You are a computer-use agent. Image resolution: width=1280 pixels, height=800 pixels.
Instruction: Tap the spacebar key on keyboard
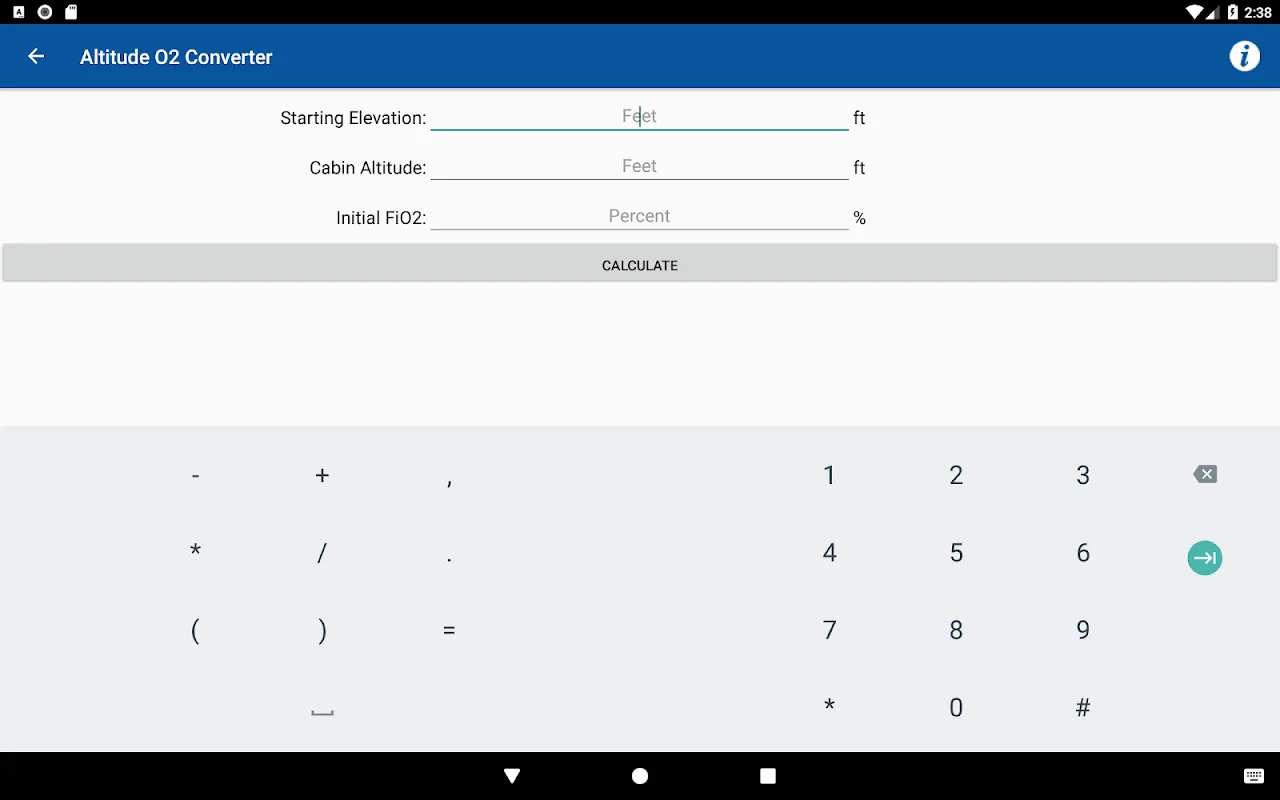(x=322, y=711)
